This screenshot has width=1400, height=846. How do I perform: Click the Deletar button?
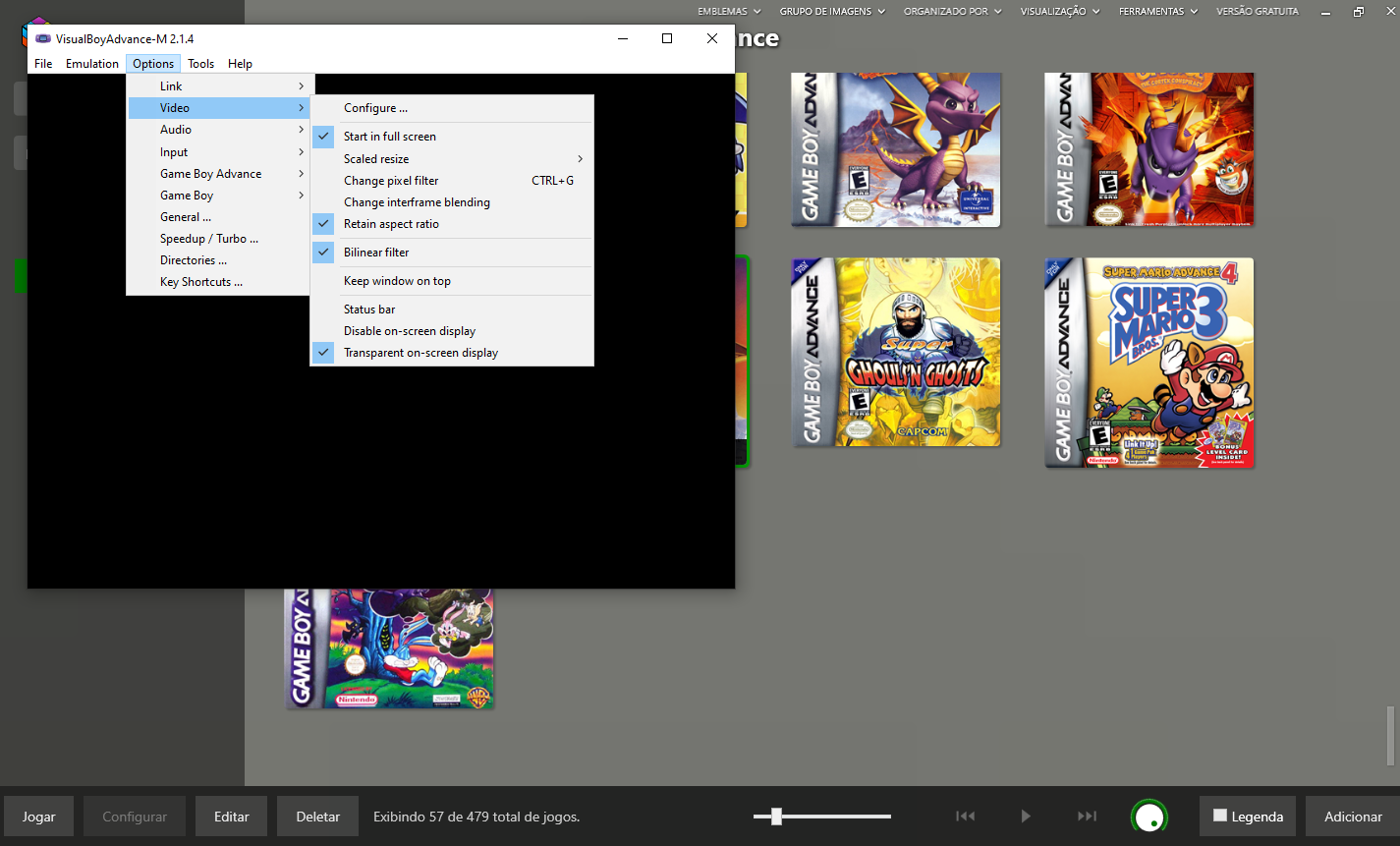pyautogui.click(x=318, y=817)
